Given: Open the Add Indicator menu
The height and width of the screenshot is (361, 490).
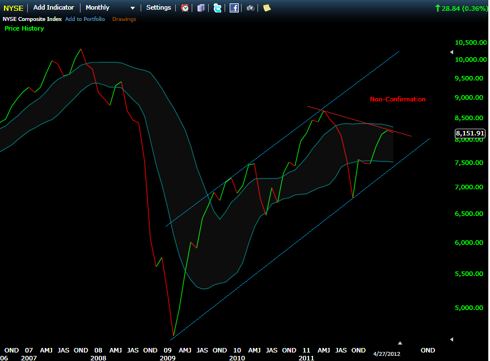Looking at the screenshot, I should click(53, 7).
